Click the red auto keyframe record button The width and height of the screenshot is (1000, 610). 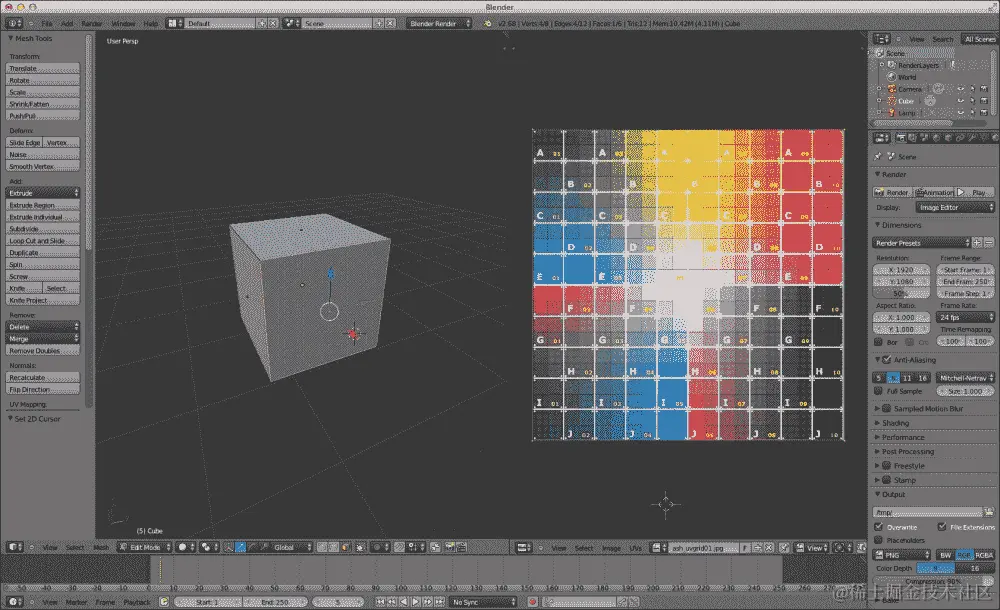pyautogui.click(x=533, y=602)
